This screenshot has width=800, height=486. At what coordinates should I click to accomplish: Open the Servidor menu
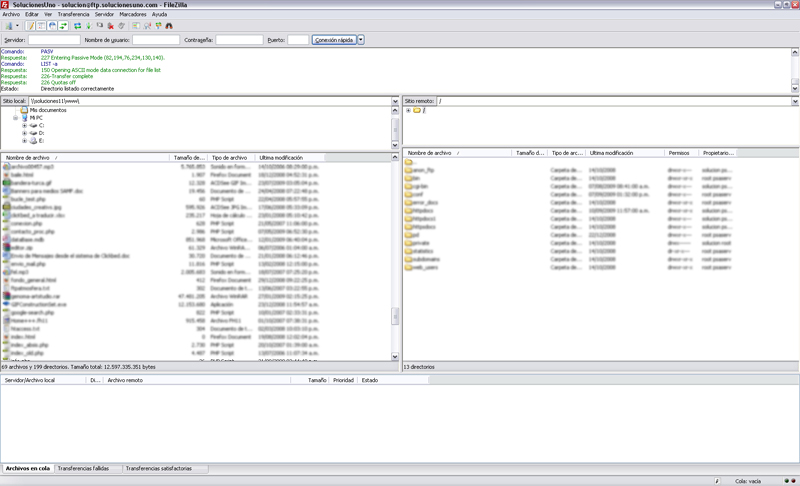pyautogui.click(x=104, y=14)
